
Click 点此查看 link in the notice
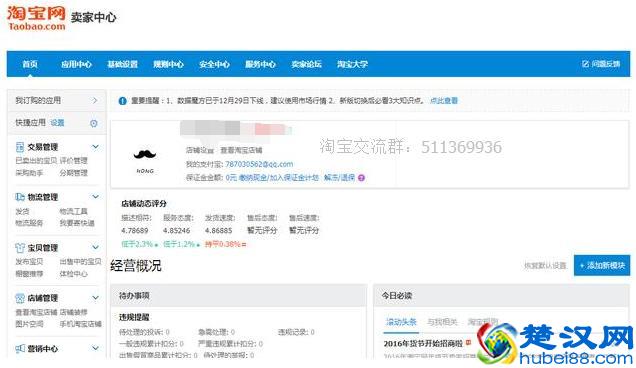point(444,100)
